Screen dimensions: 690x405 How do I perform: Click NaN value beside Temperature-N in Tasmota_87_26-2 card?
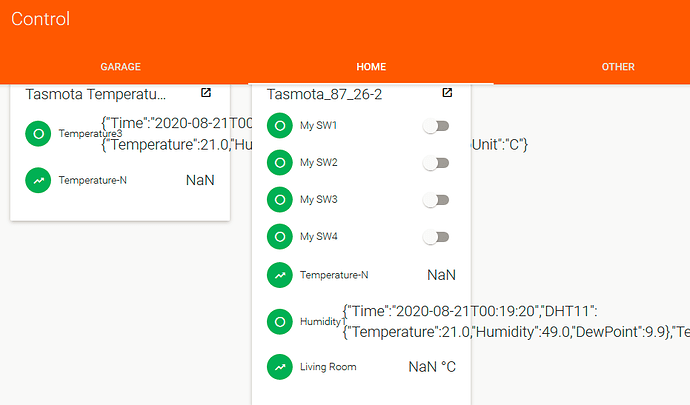pos(441,275)
